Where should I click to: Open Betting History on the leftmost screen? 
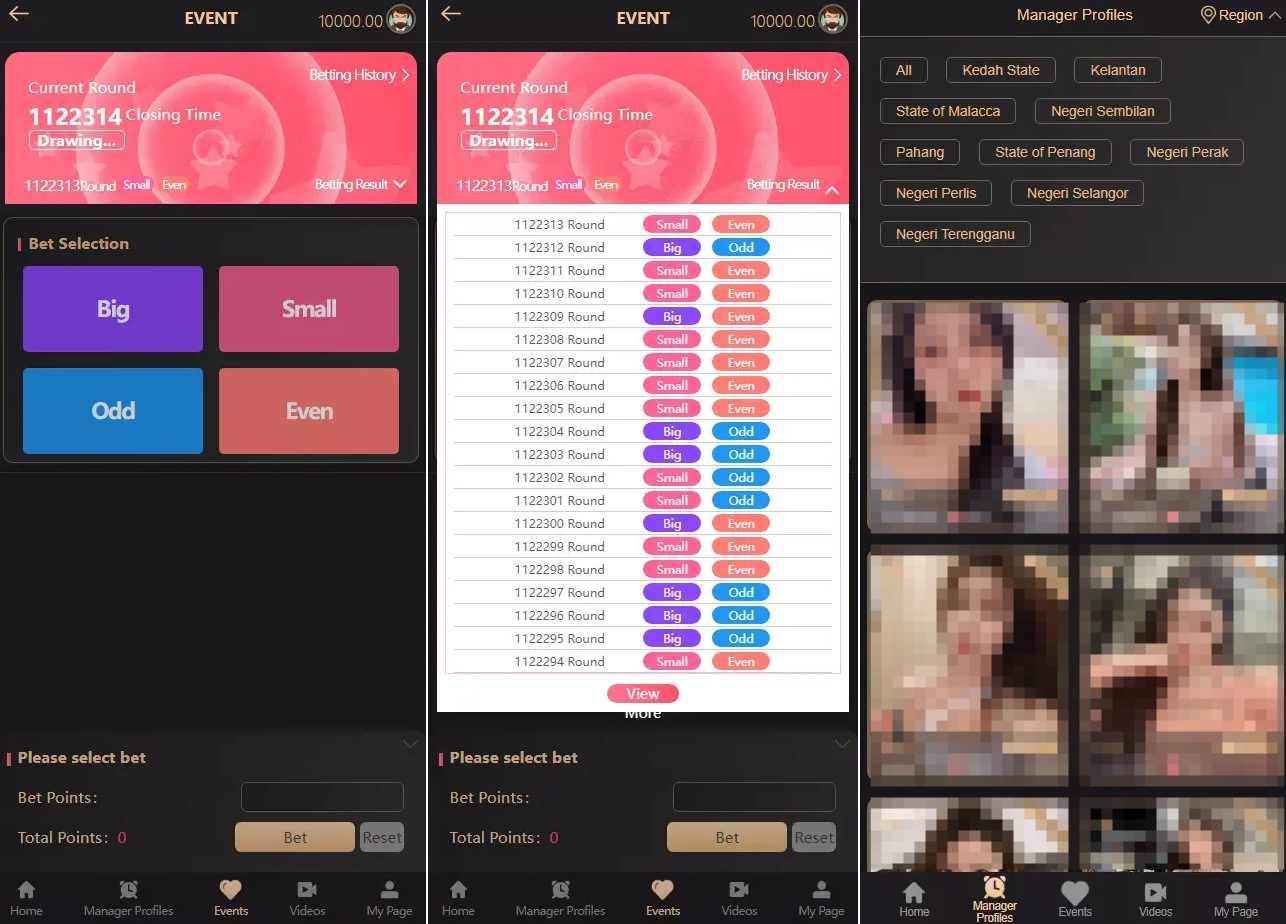click(359, 75)
